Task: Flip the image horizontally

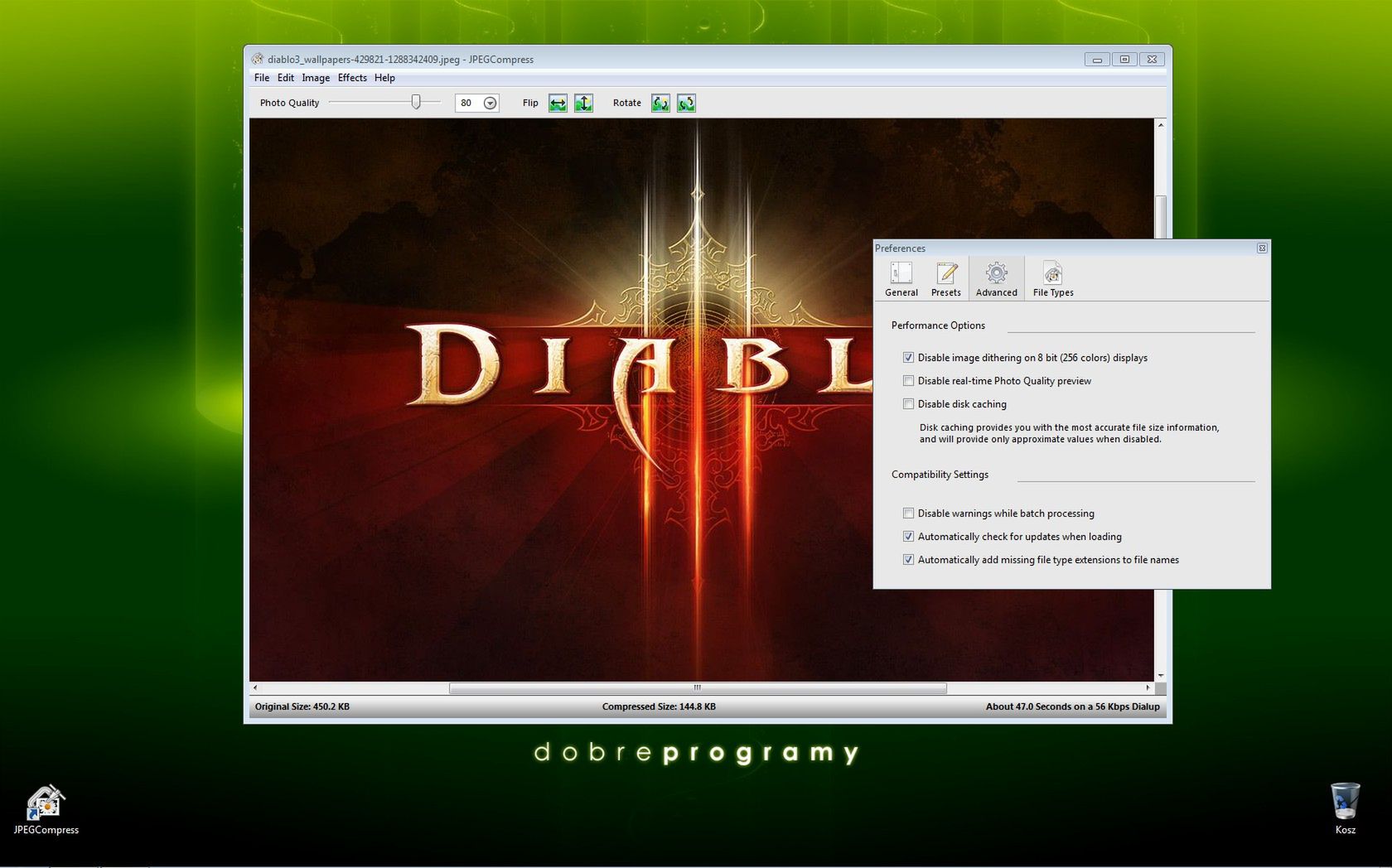Action: tap(558, 104)
